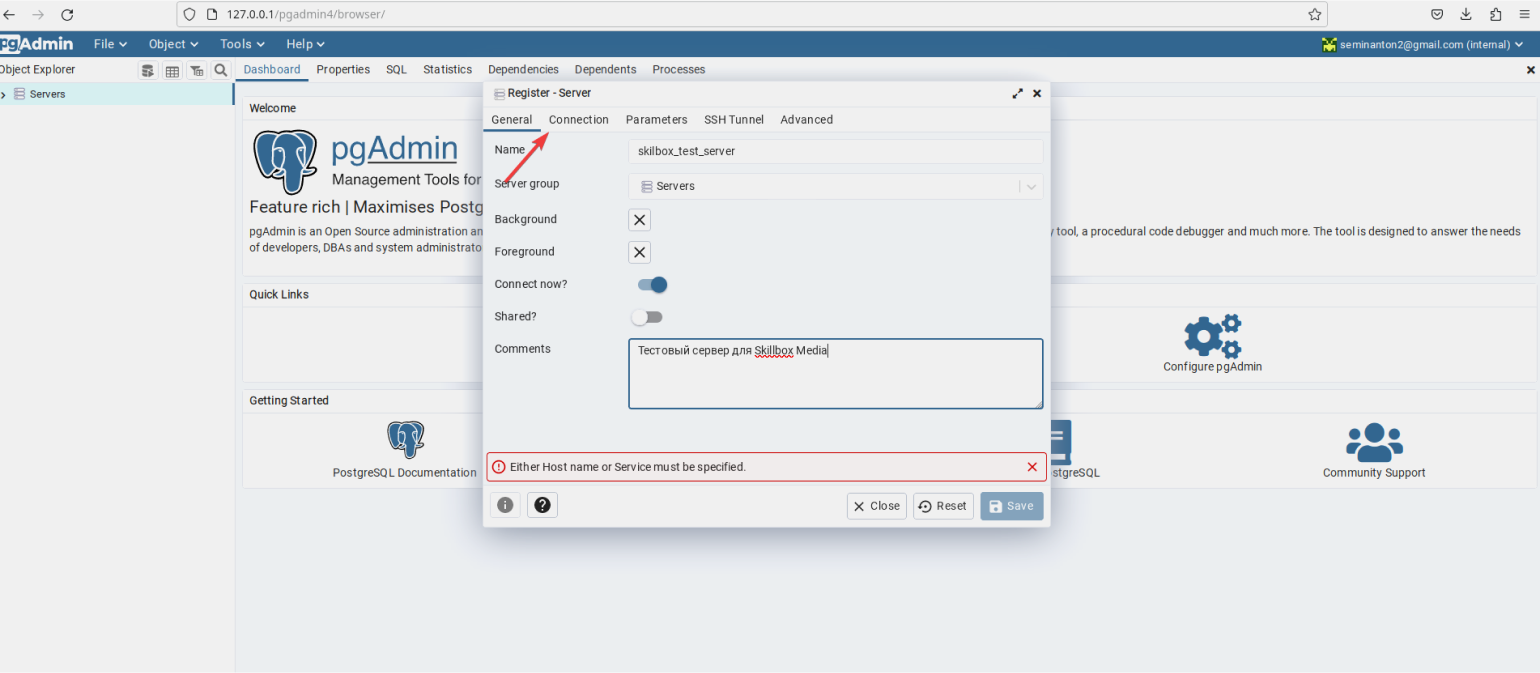Click the browser reload button

pos(67,15)
